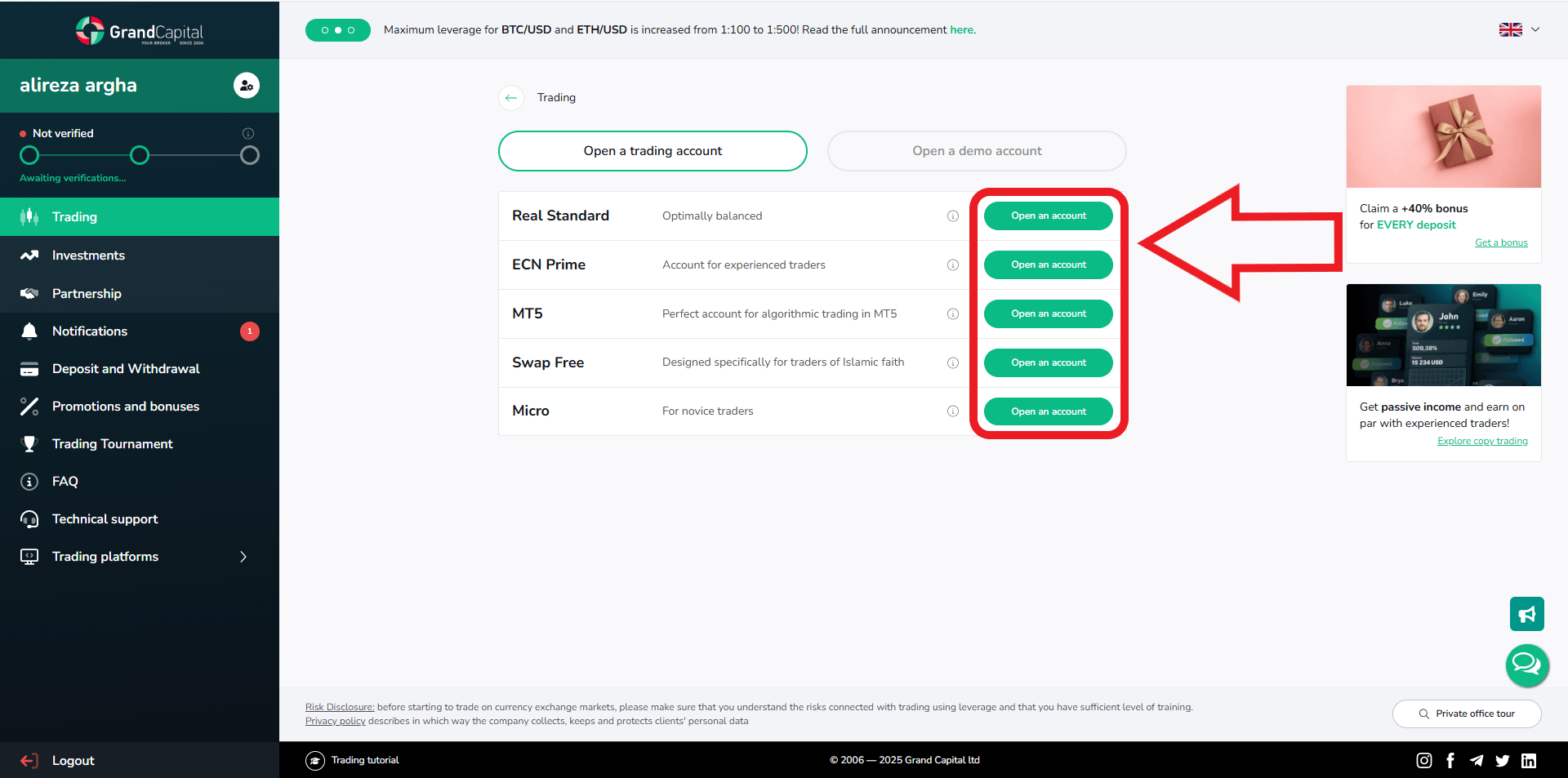Open the Instagram icon in footer
This screenshot has height=778, width=1568.
tap(1423, 760)
